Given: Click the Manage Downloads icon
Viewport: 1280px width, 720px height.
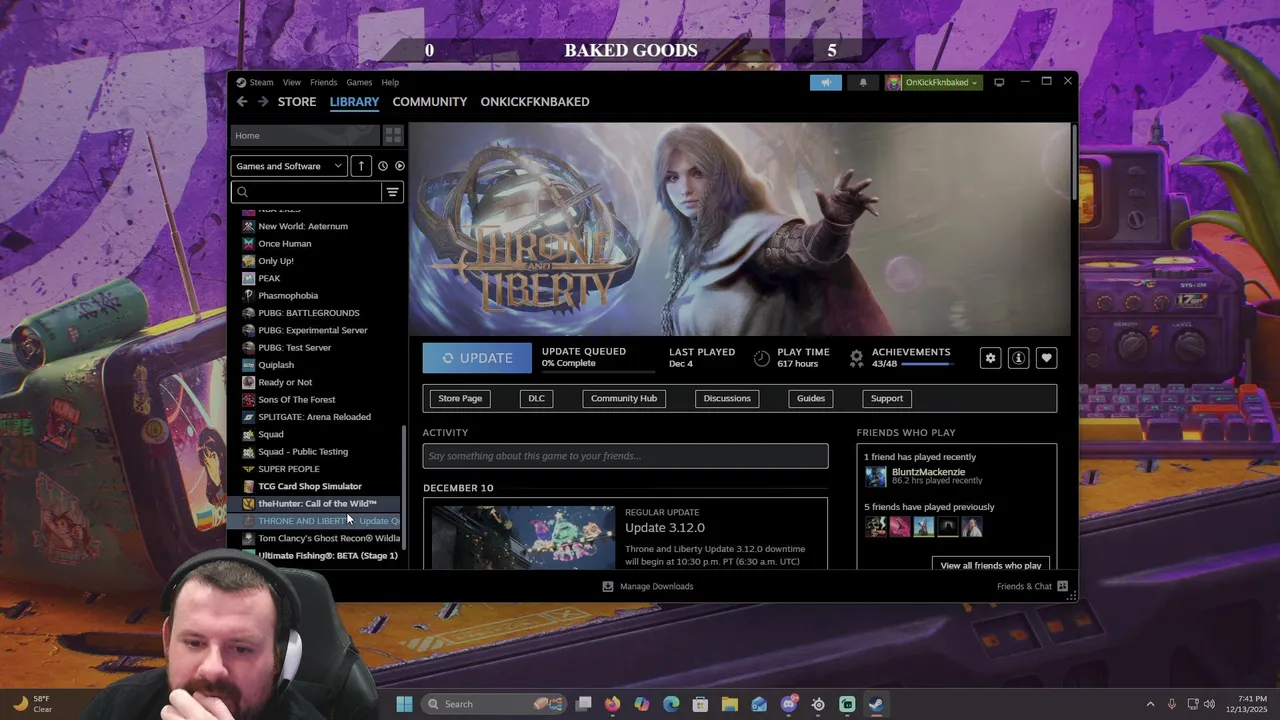Looking at the screenshot, I should (607, 586).
